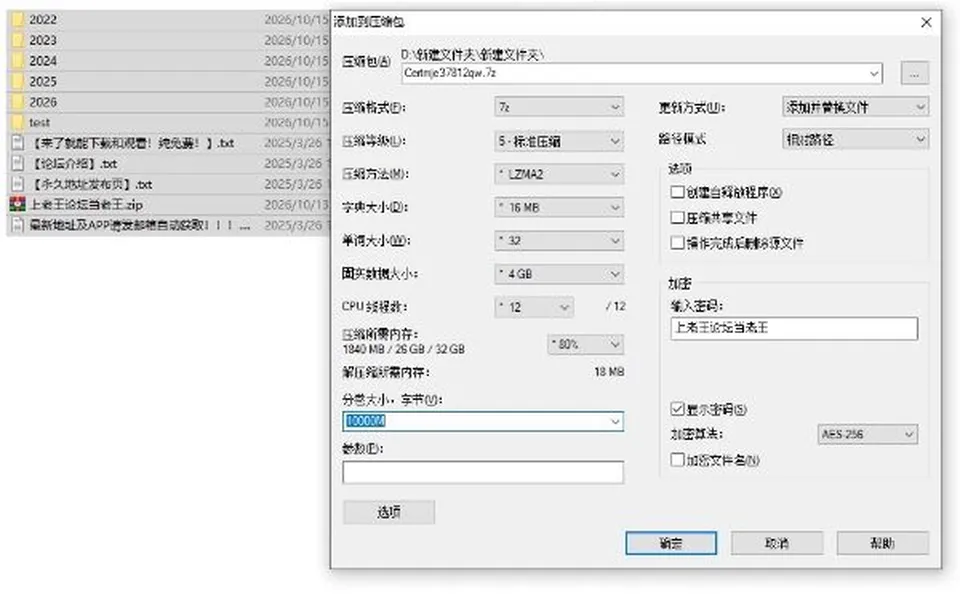Viewport: 960px width, 595px height.
Task: Select the 2023 folder icon in file list
Action: pos(18,40)
